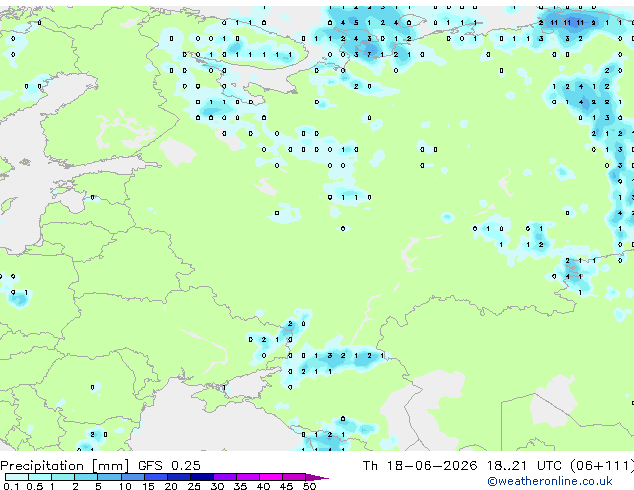Click the '50' legend scale label
The image size is (634, 490).
pos(309,486)
